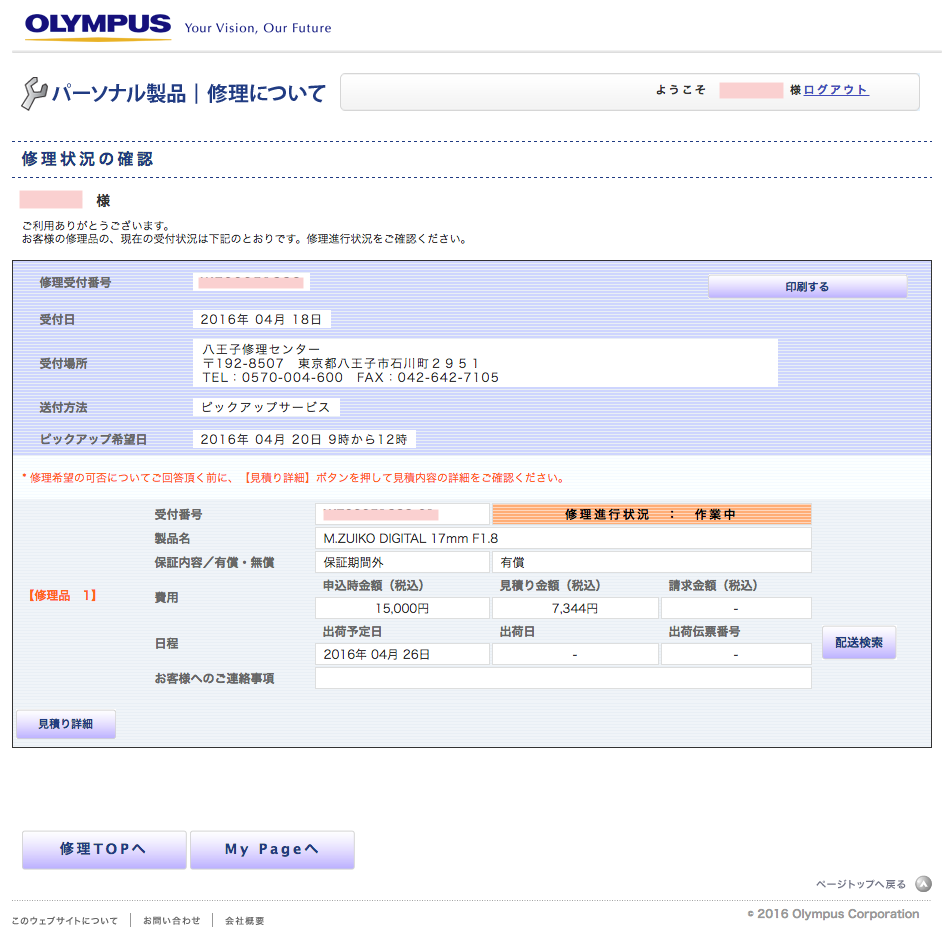The image size is (944, 936).
Task: Click the 修理受付番号 label
Action: (x=75, y=282)
